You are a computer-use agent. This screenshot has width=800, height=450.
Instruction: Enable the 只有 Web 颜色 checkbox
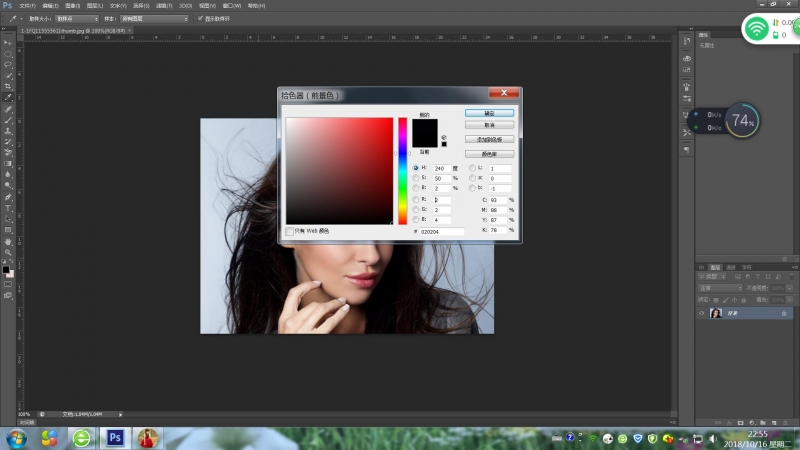coord(291,231)
